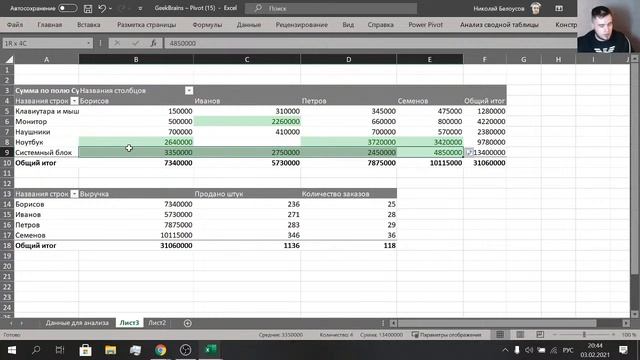The height and width of the screenshot is (360, 640).
Task: Click previous sheet navigation arrow
Action: click(x=11, y=323)
